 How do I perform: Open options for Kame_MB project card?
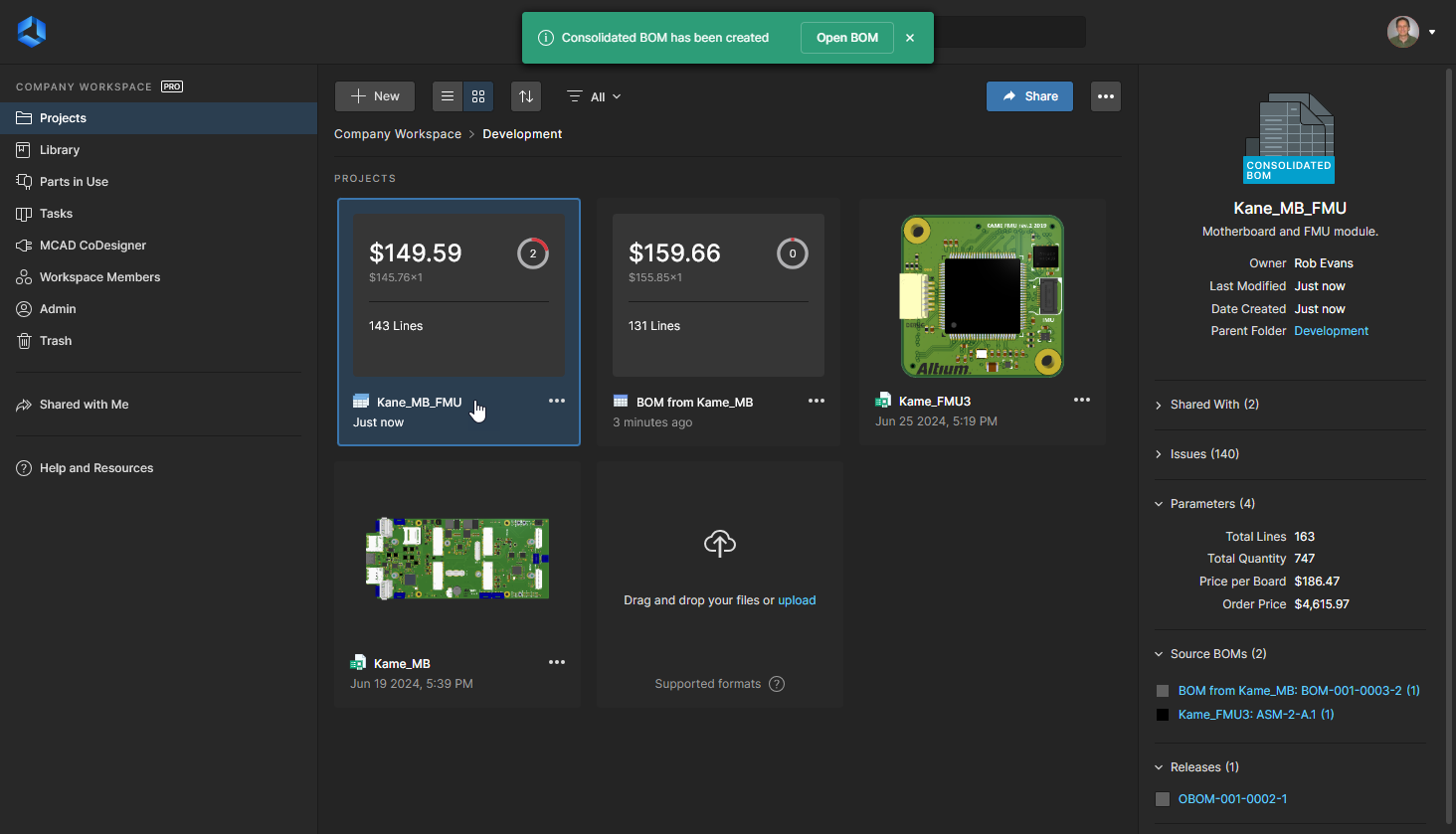557,662
